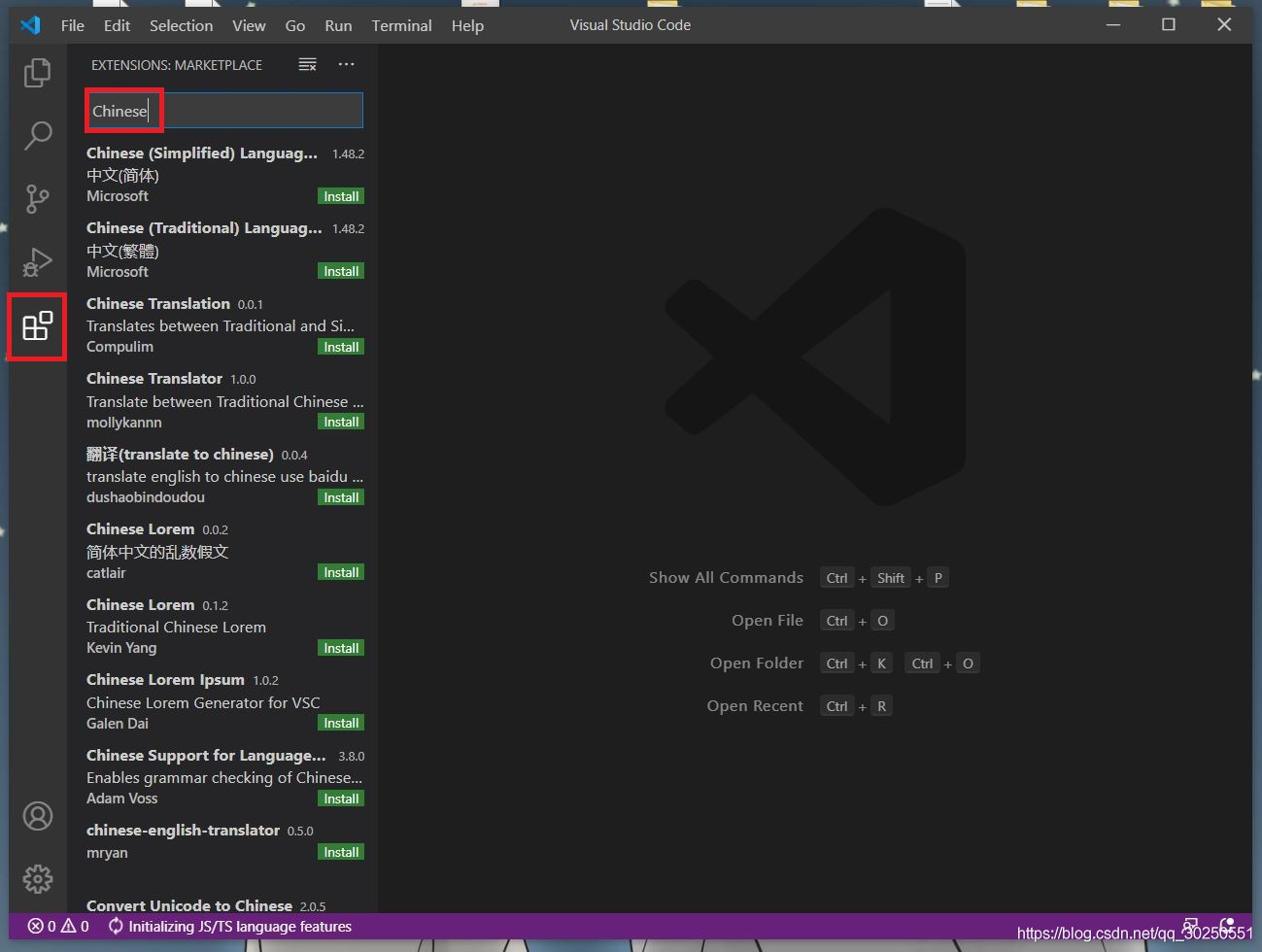Open the Edit menu
Screen dimensions: 1262x952
point(117,25)
